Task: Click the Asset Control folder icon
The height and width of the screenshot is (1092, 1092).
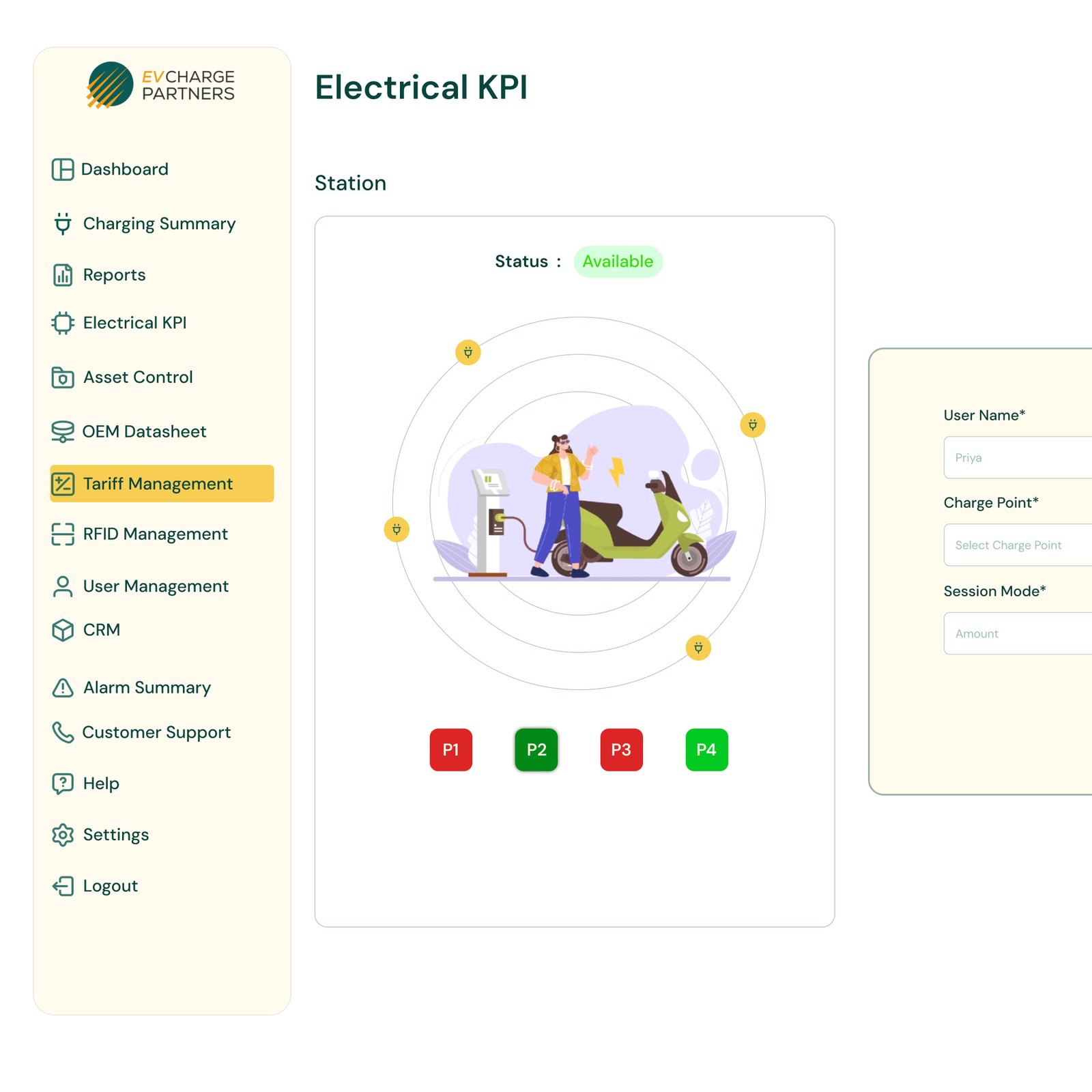Action: pyautogui.click(x=63, y=377)
